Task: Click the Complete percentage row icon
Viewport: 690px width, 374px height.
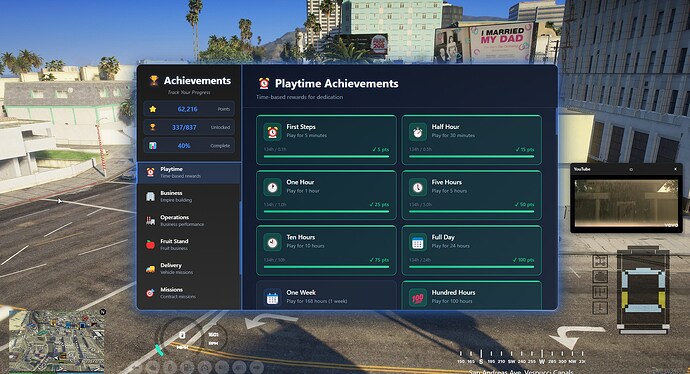Action: pyautogui.click(x=153, y=145)
